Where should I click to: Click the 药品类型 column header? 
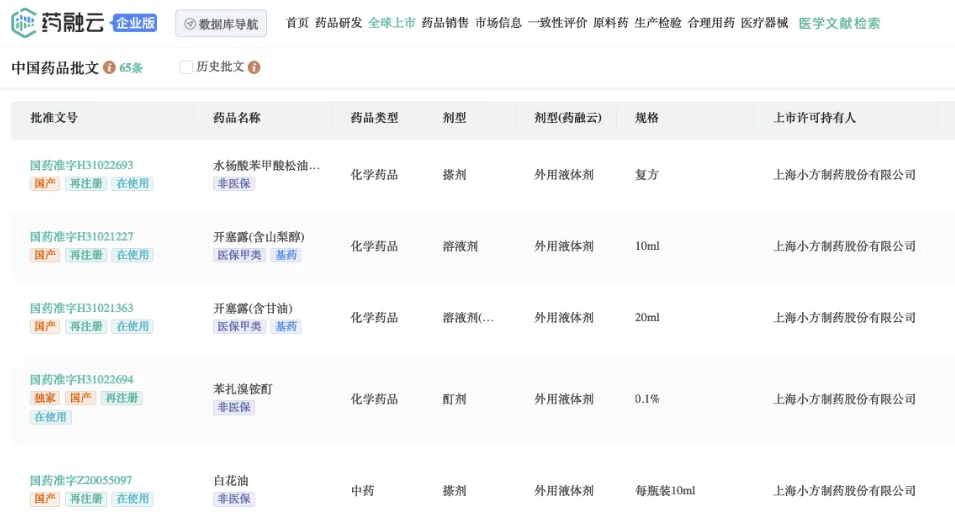point(374,118)
